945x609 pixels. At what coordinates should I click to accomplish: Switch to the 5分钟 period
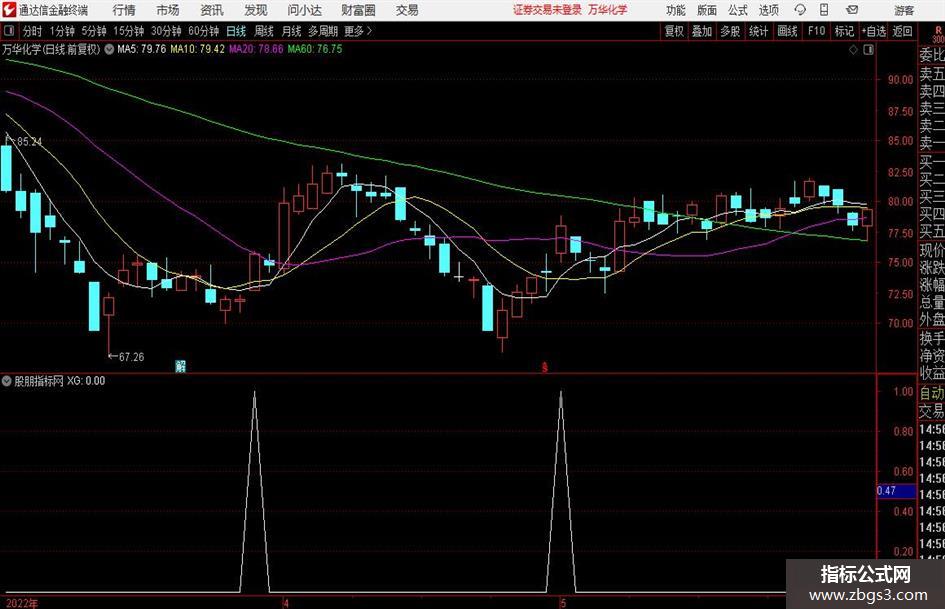pos(94,31)
